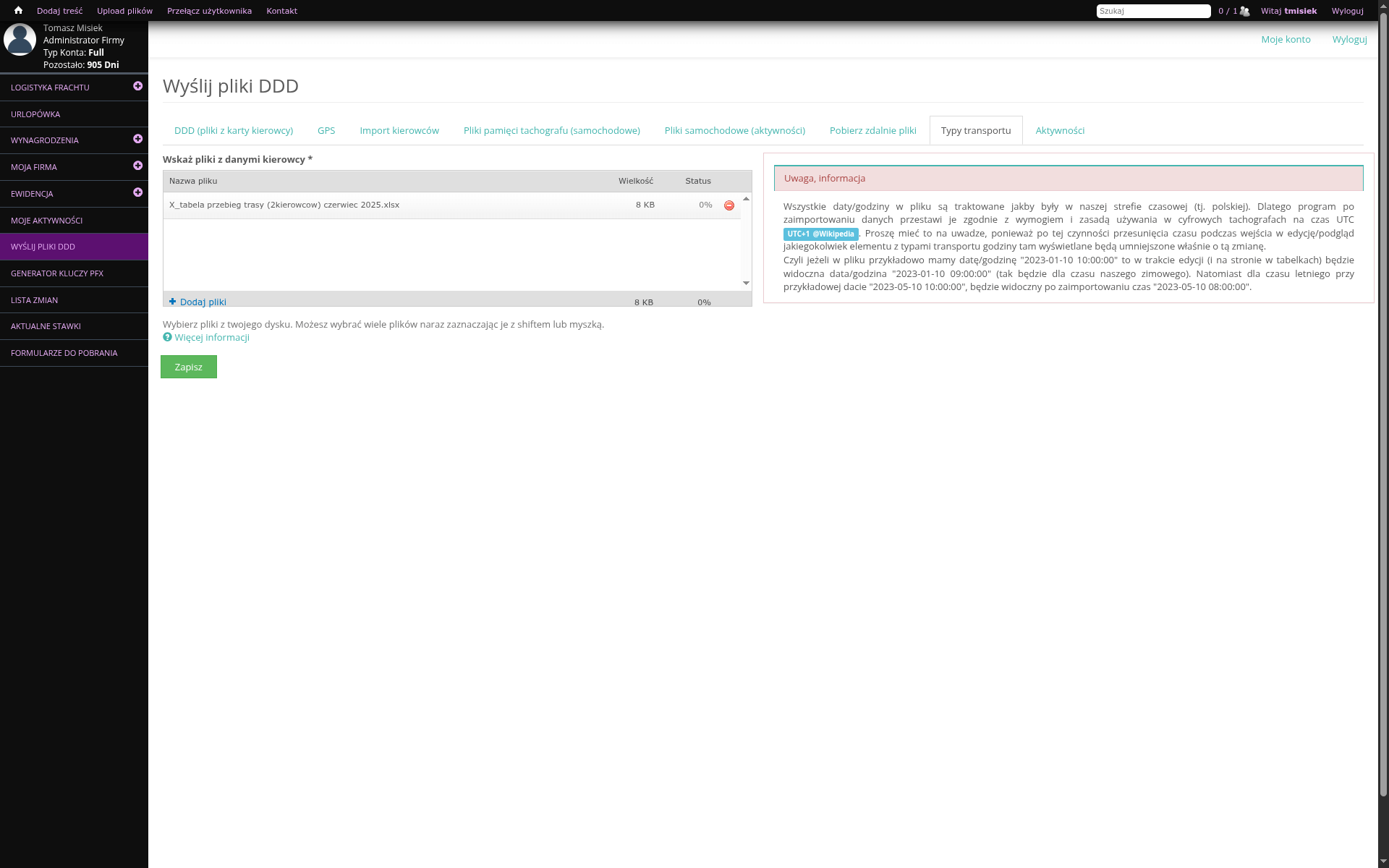
Task: Click the Szukaj search field
Action: [x=1153, y=11]
